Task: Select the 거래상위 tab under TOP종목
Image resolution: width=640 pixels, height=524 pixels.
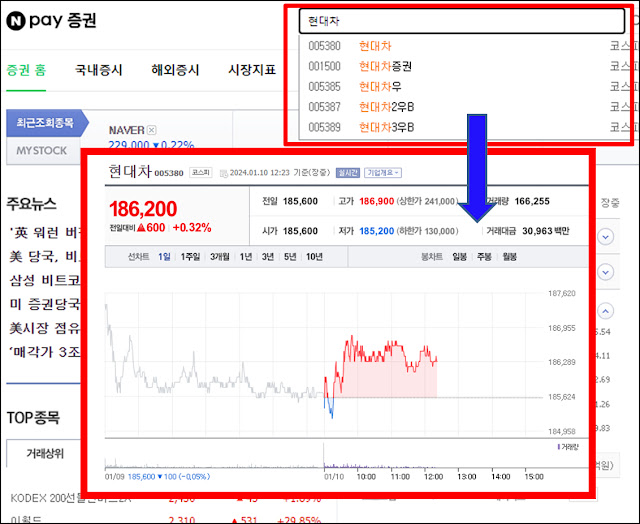Action: pyautogui.click(x=45, y=453)
